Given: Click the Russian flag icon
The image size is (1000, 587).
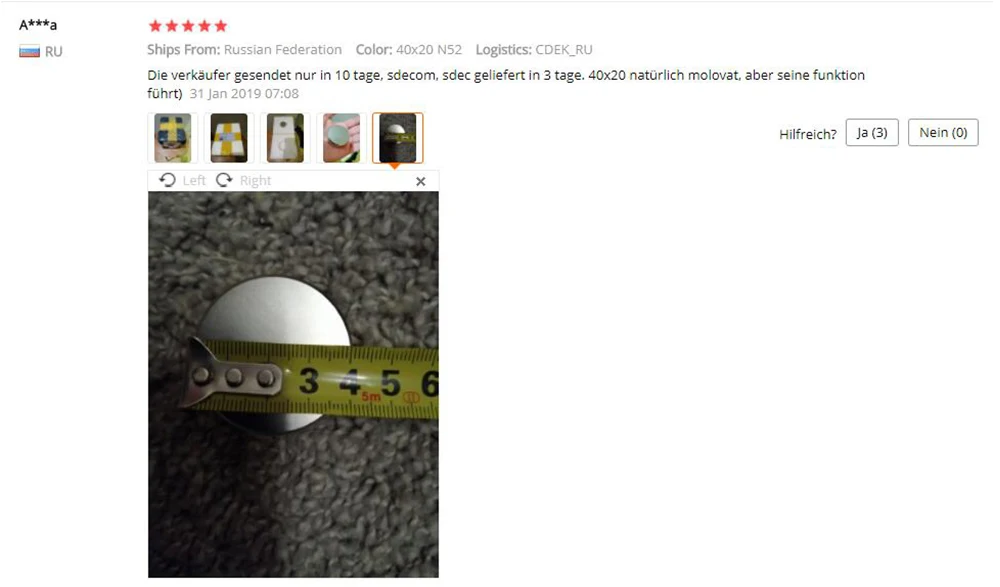Looking at the screenshot, I should point(29,52).
